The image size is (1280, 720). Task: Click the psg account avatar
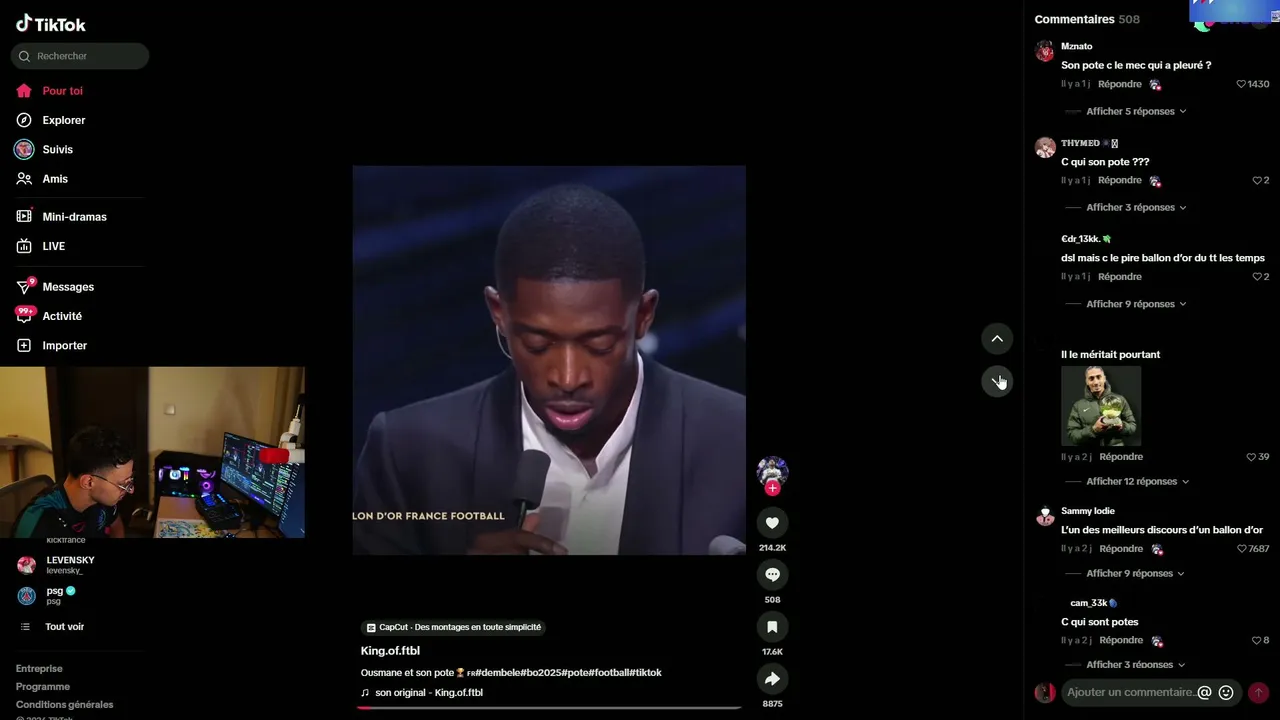tap(27, 596)
